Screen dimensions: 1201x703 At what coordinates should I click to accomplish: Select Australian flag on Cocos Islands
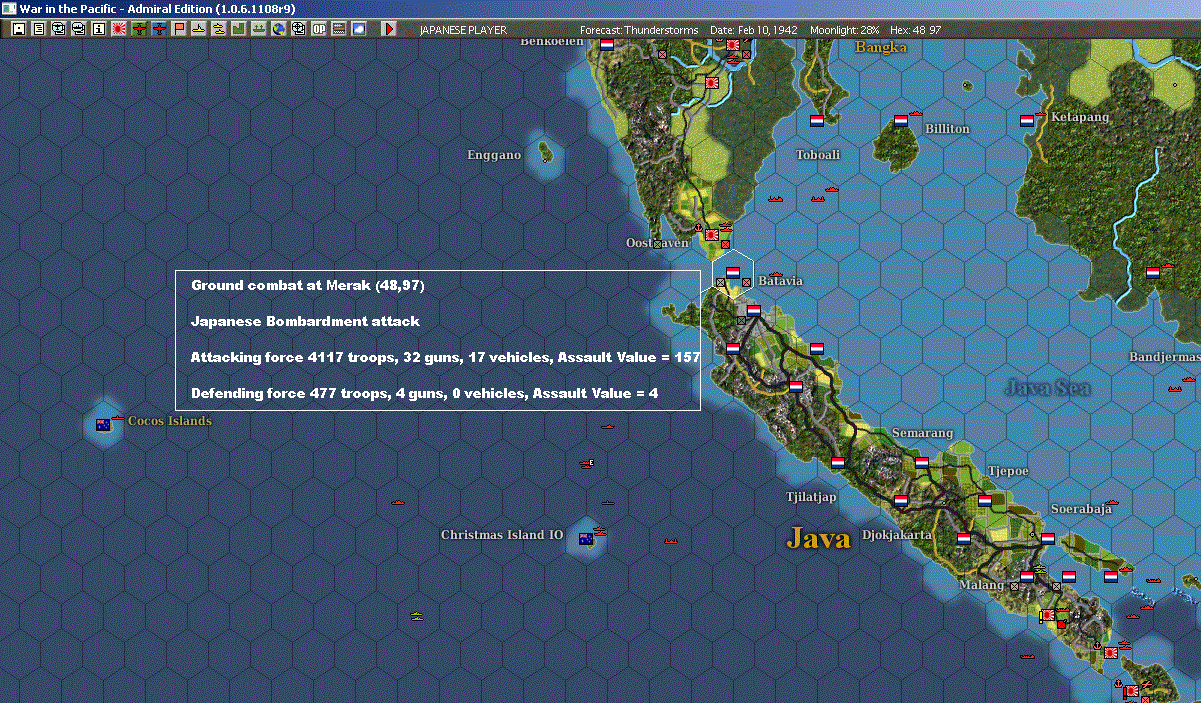tap(102, 425)
